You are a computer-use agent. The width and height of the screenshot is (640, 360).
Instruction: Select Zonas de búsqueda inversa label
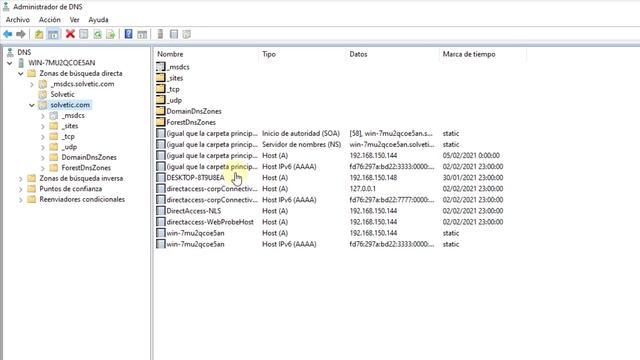(x=81, y=178)
